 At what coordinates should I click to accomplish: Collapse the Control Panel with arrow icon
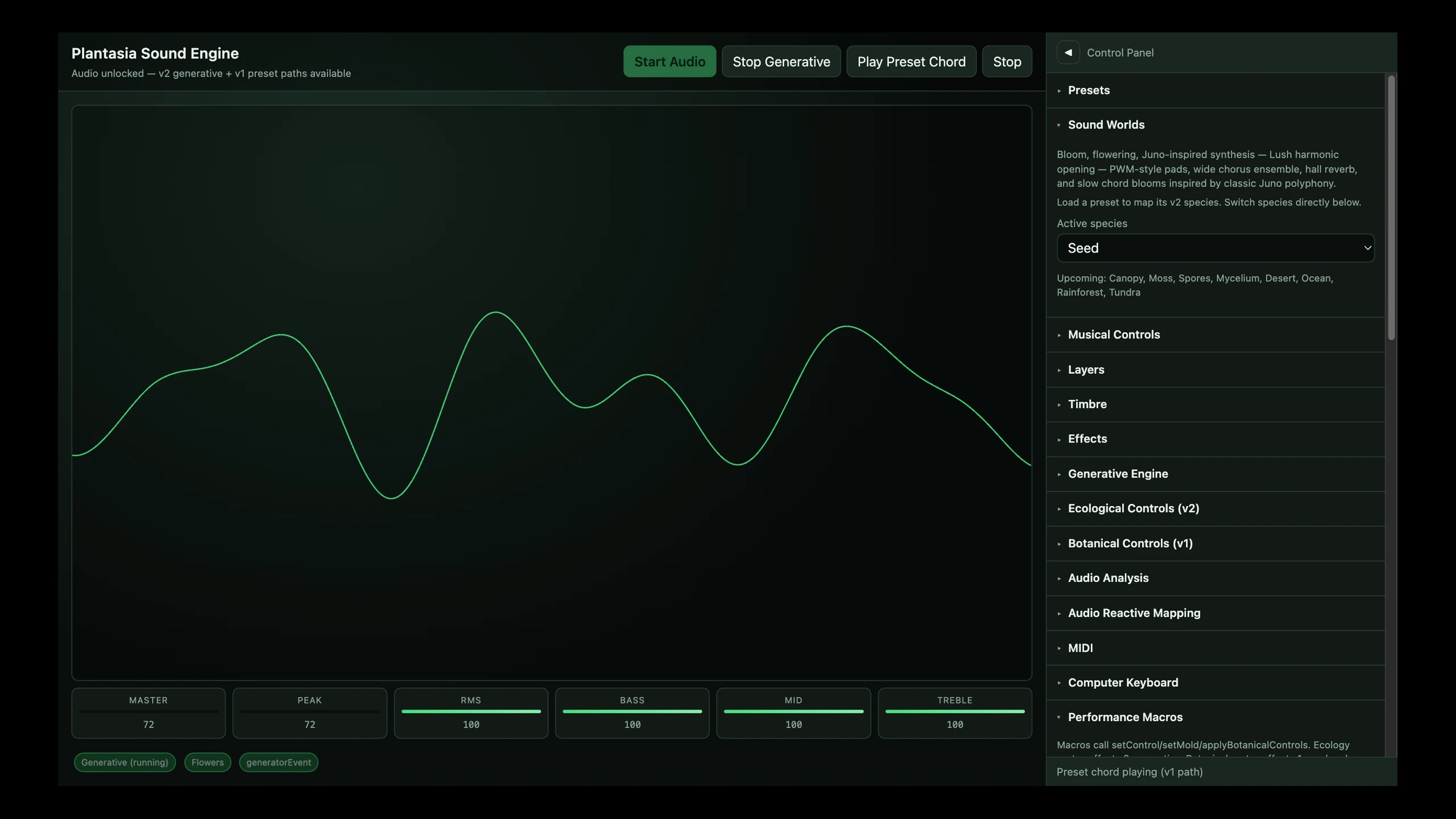click(x=1068, y=52)
